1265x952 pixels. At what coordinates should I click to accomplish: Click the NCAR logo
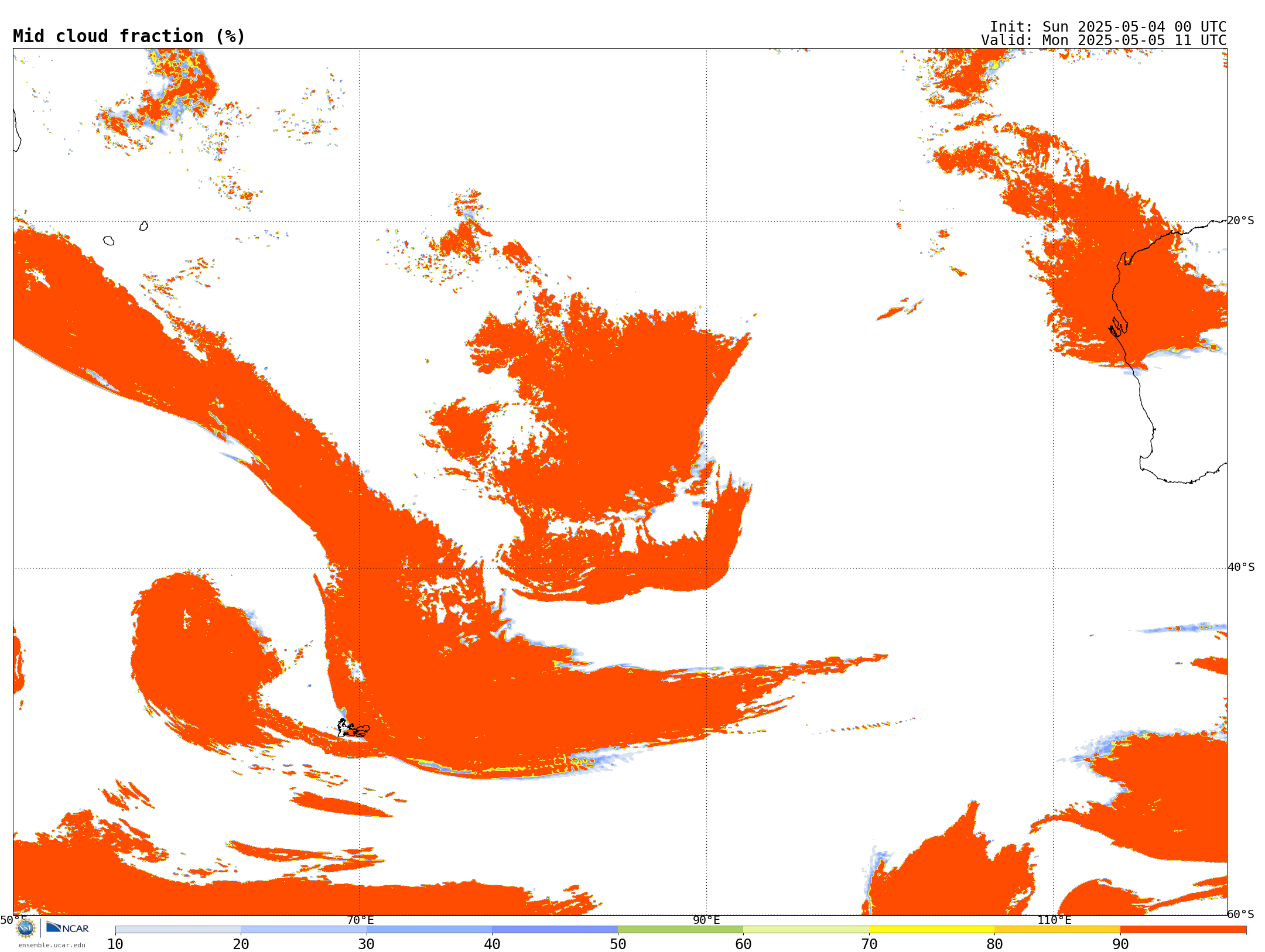(x=67, y=927)
